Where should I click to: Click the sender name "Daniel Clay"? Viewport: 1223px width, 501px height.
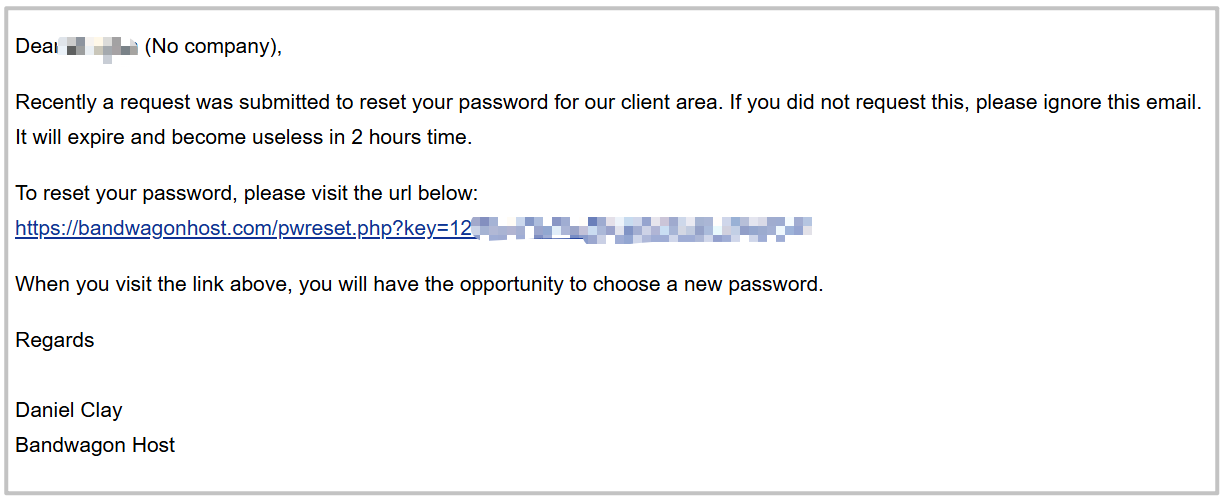[69, 410]
